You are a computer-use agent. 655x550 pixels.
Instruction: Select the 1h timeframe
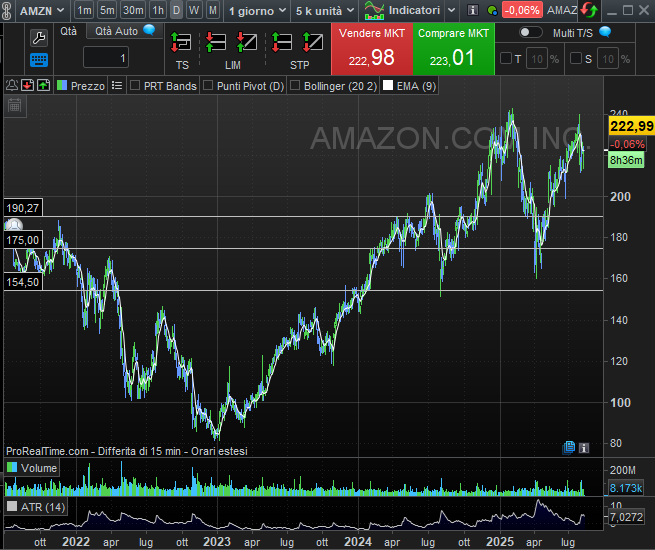[x=158, y=10]
